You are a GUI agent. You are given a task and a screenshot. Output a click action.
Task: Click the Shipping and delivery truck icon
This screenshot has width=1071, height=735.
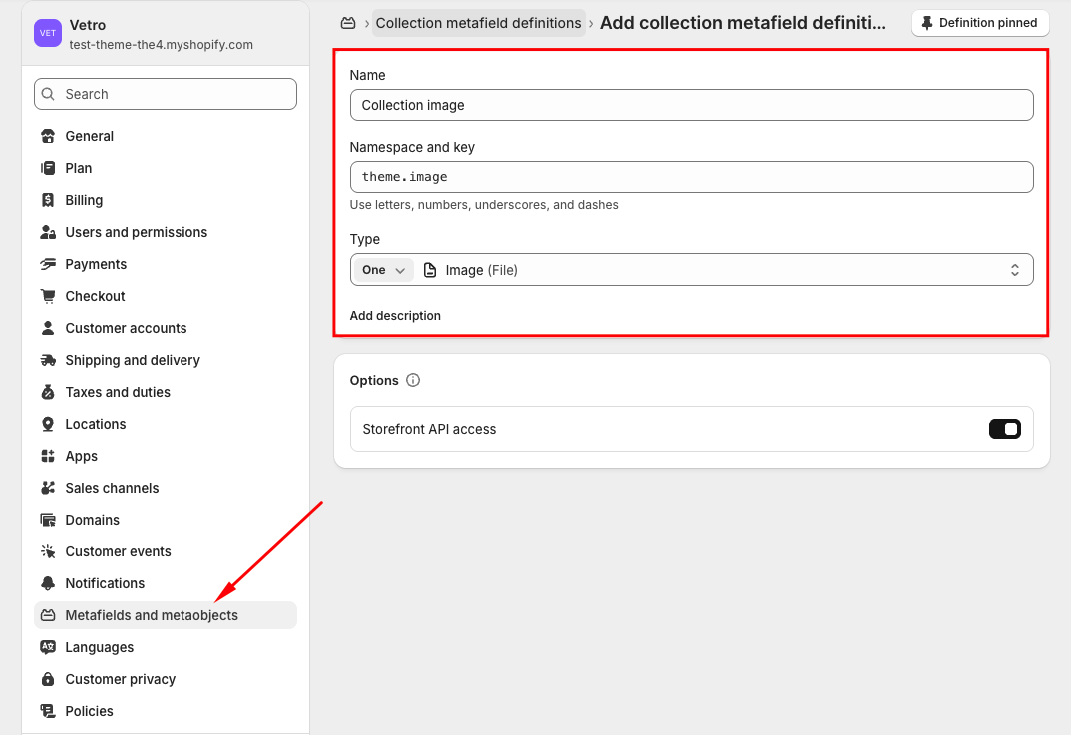point(48,360)
